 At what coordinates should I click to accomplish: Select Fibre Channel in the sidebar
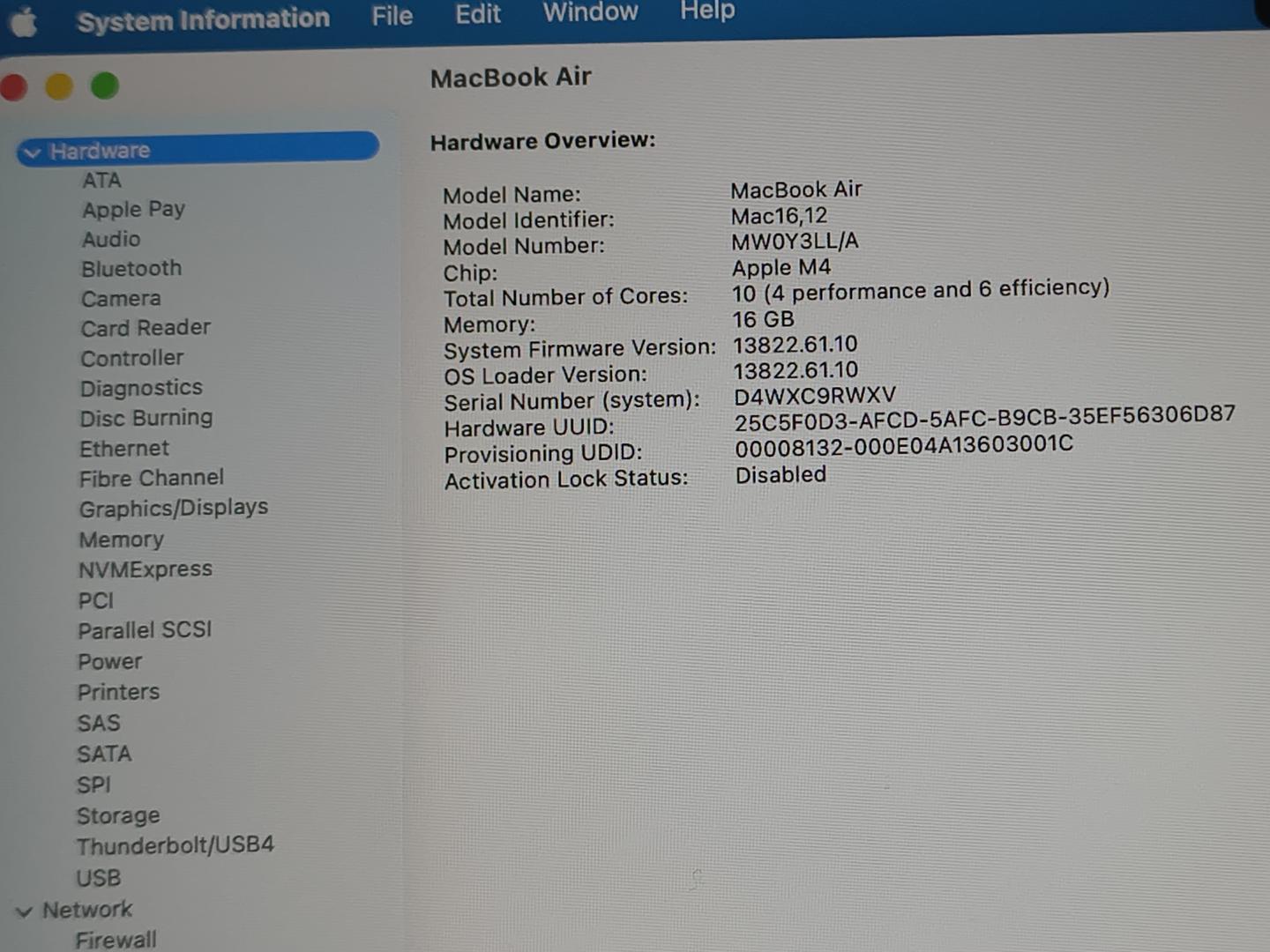[152, 478]
